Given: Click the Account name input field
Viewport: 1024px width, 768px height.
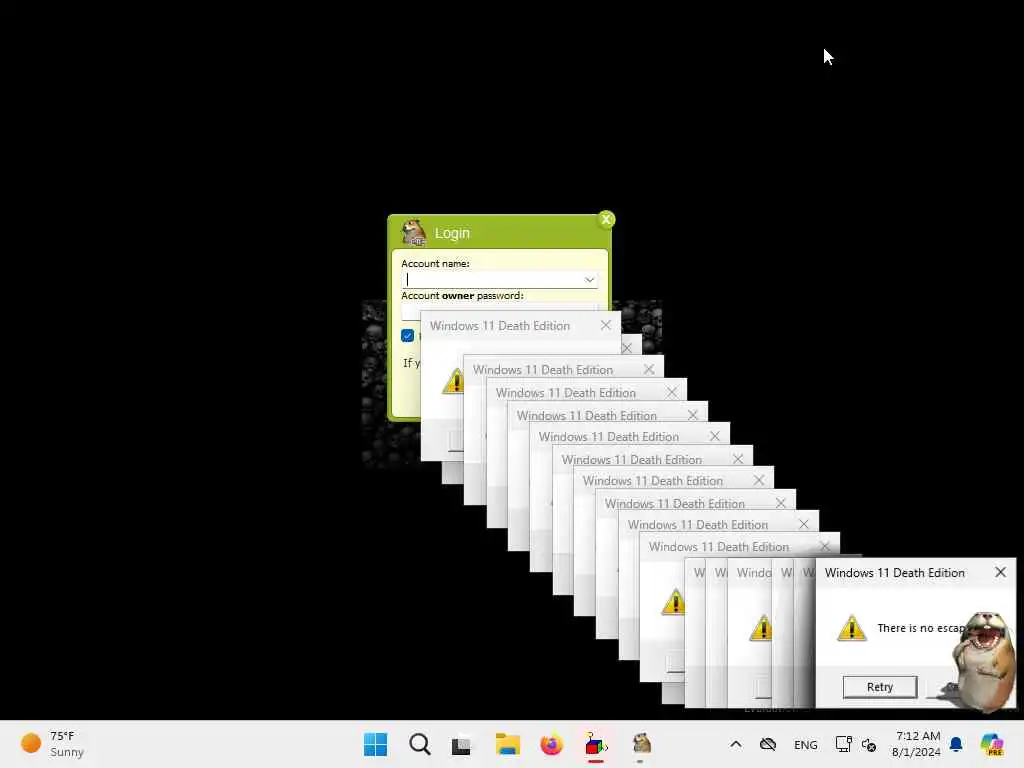Looking at the screenshot, I should pyautogui.click(x=499, y=280).
